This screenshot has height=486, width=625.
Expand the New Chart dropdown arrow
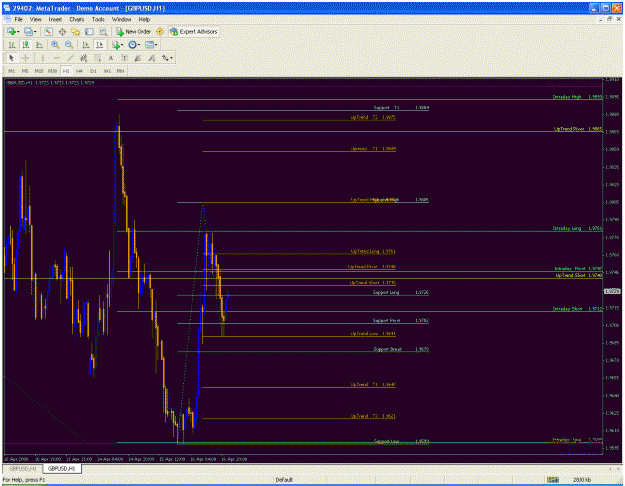pos(18,31)
